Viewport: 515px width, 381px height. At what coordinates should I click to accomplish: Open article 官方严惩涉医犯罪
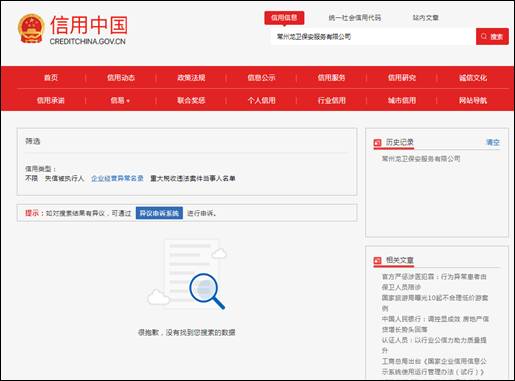click(x=434, y=282)
